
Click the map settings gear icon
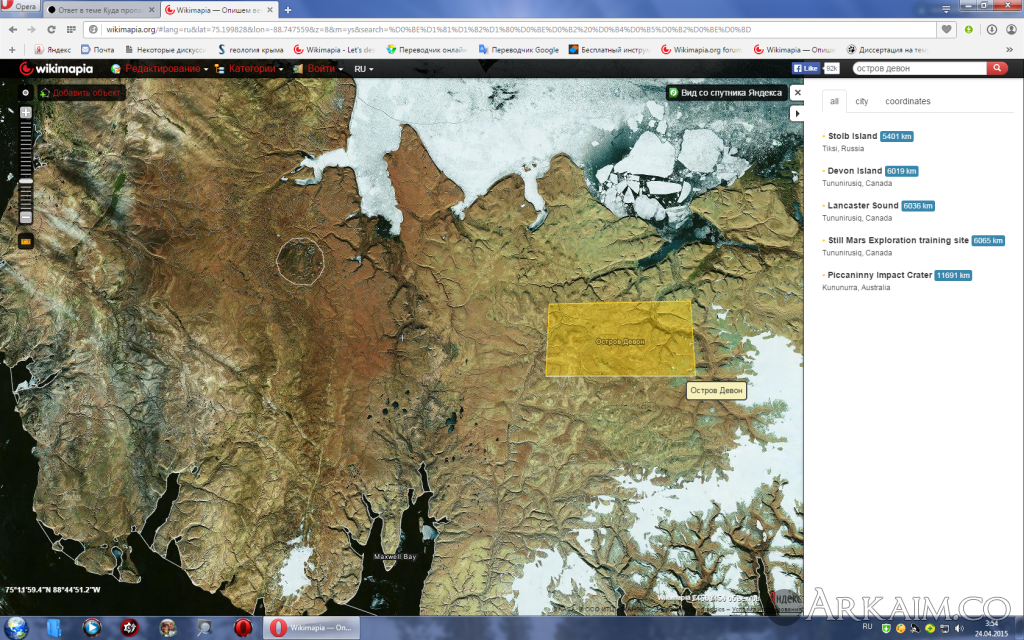click(26, 92)
